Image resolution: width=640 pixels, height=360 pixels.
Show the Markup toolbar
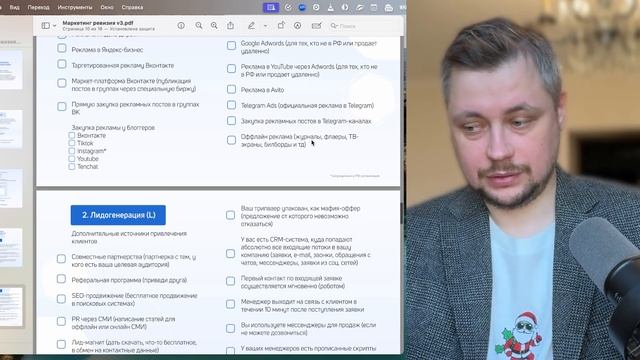[x=298, y=26]
